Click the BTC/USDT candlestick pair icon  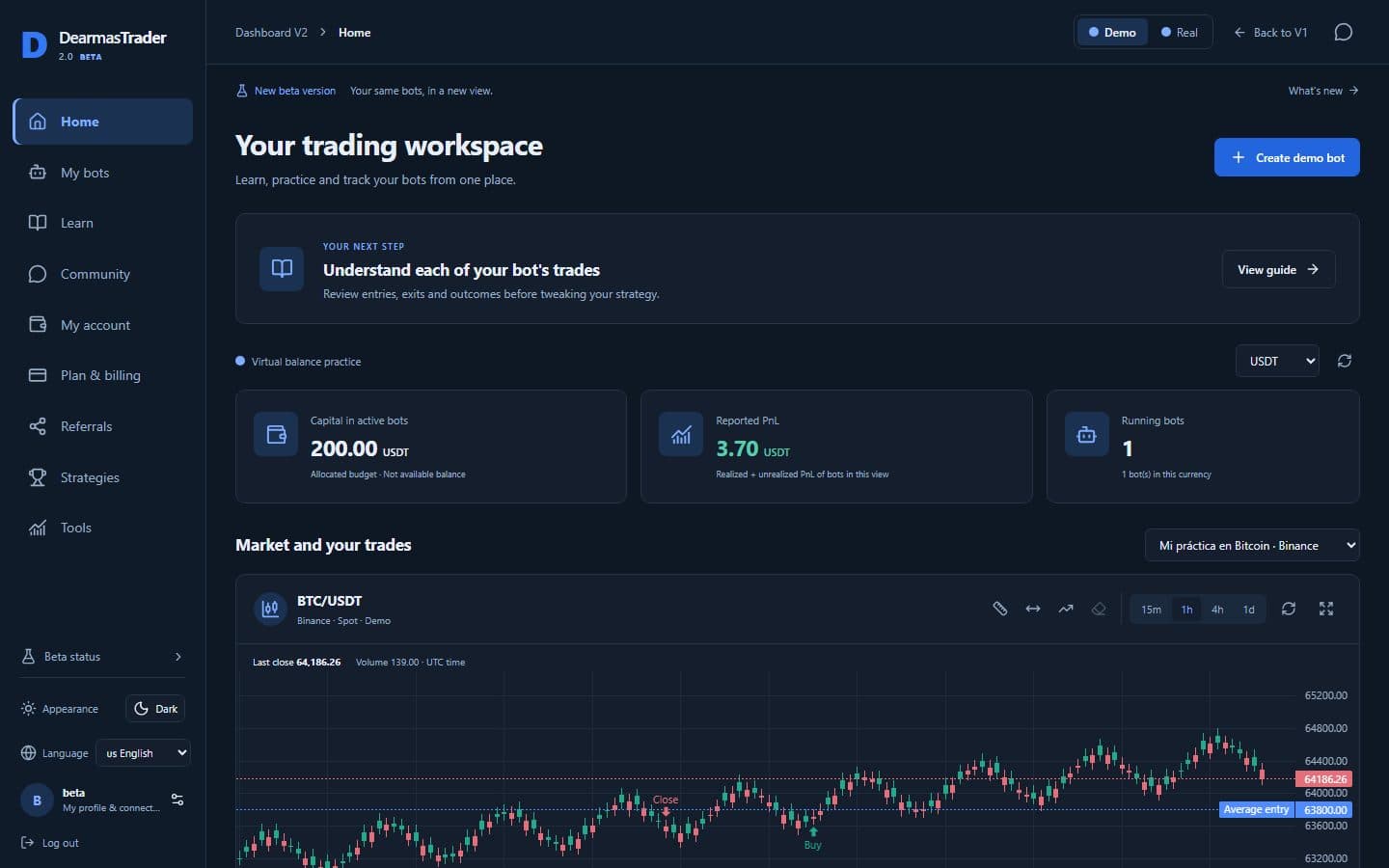270,610
